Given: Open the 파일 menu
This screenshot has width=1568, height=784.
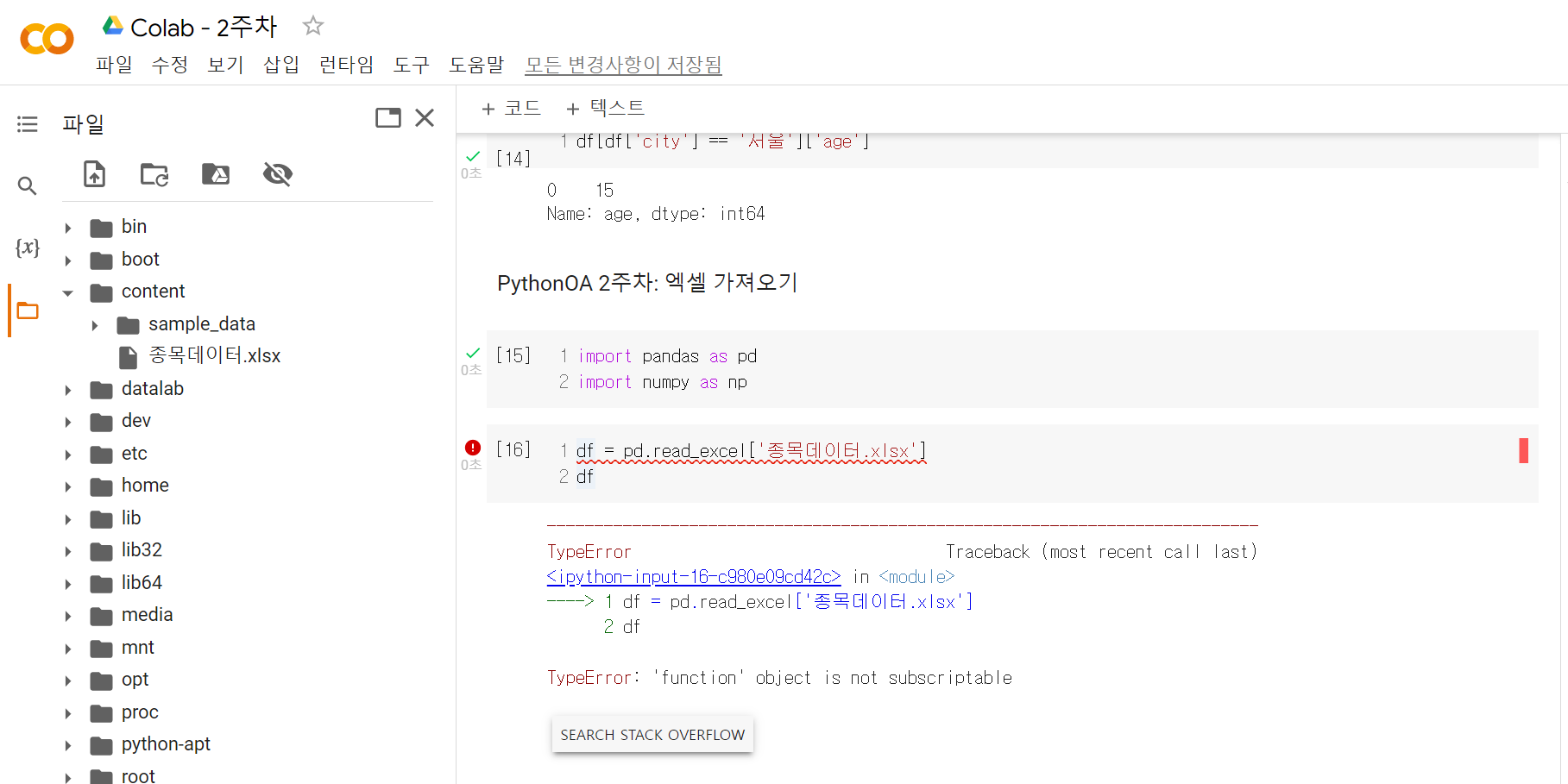Looking at the screenshot, I should tap(114, 65).
